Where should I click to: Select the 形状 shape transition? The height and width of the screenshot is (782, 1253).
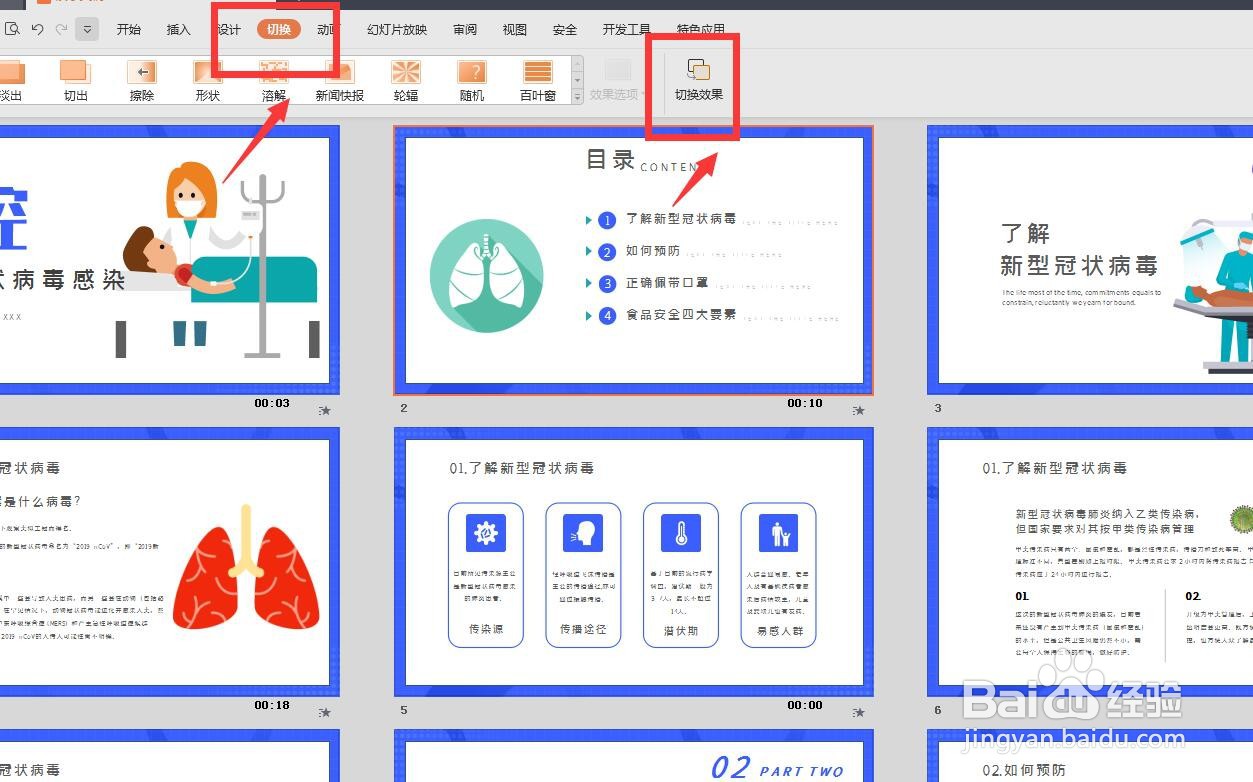pyautogui.click(x=208, y=80)
